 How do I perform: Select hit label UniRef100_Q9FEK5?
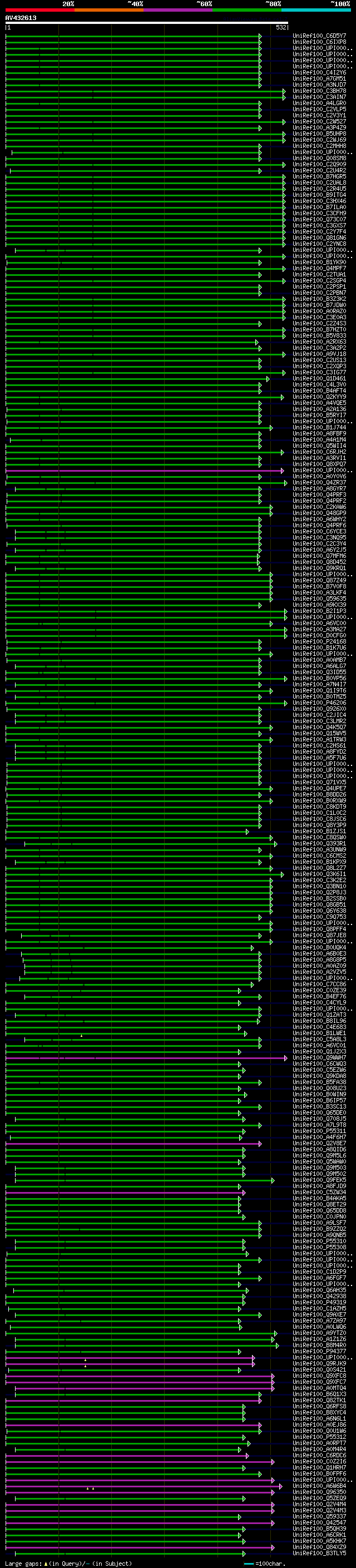(x=319, y=1180)
